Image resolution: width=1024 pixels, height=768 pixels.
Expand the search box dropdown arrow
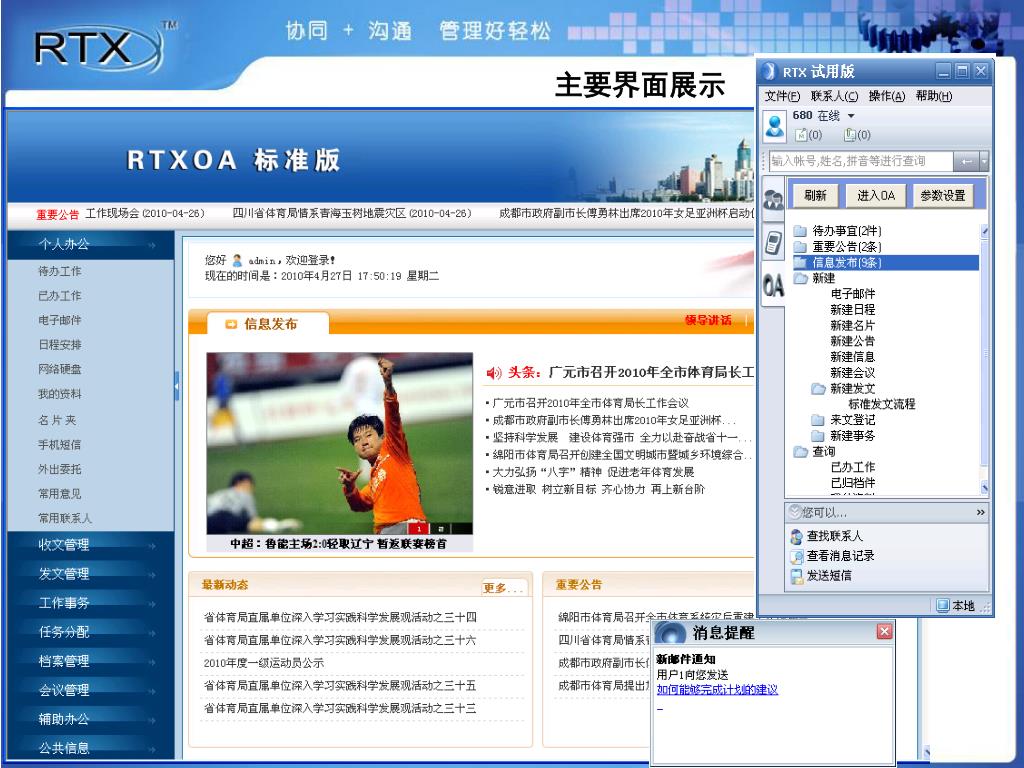click(x=984, y=161)
